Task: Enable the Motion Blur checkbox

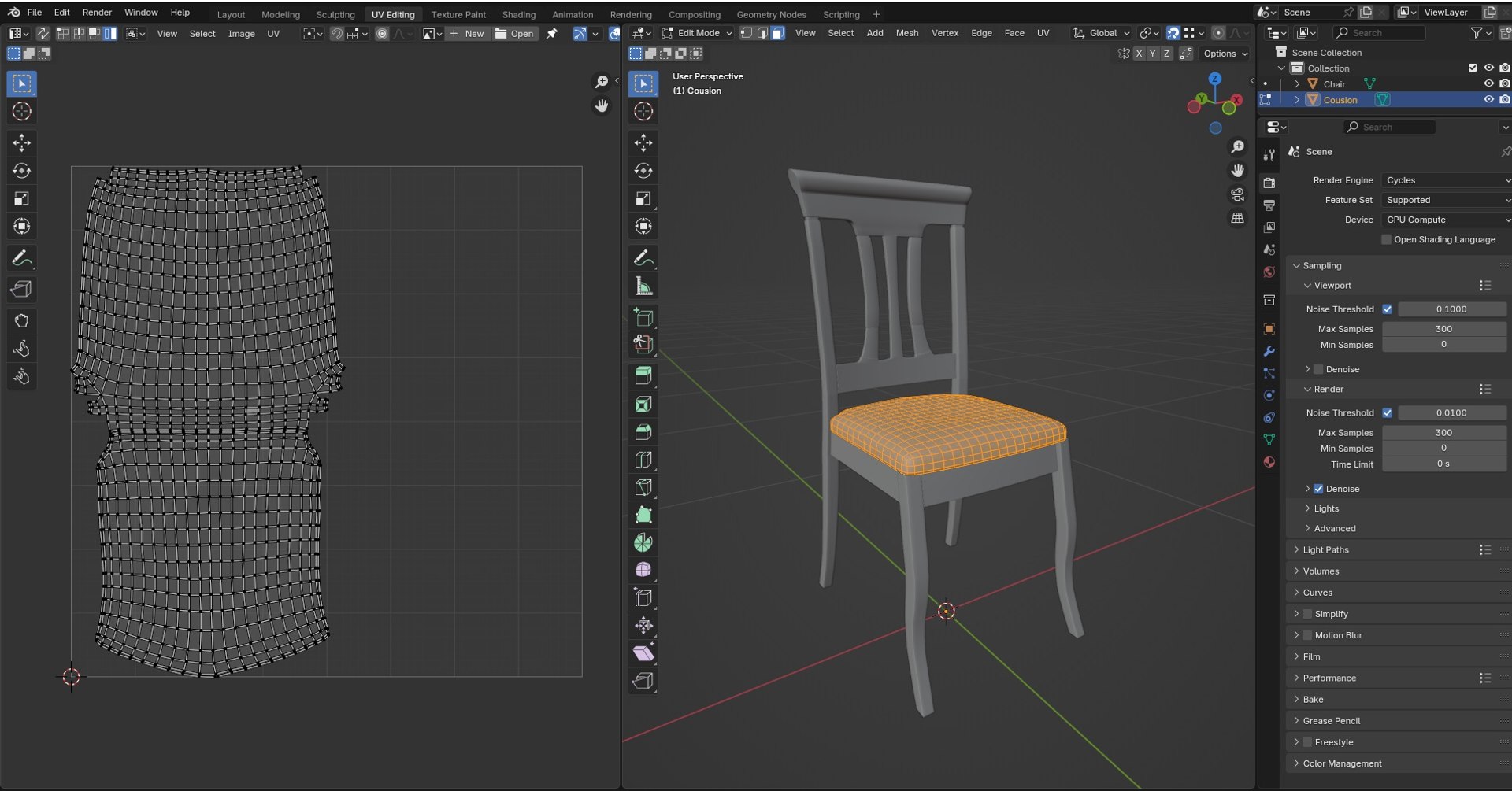Action: point(1307,635)
